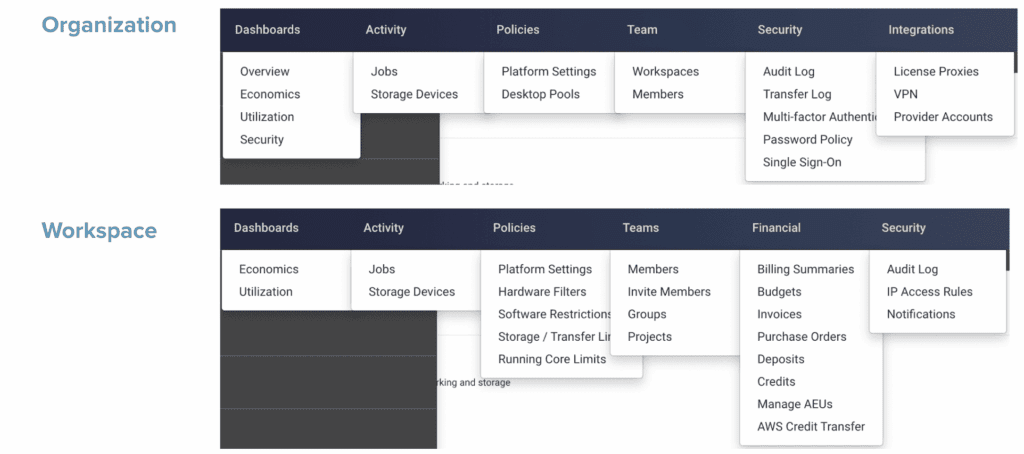The height and width of the screenshot is (454, 1024).
Task: Select Single Sign-On
Action: tap(803, 162)
